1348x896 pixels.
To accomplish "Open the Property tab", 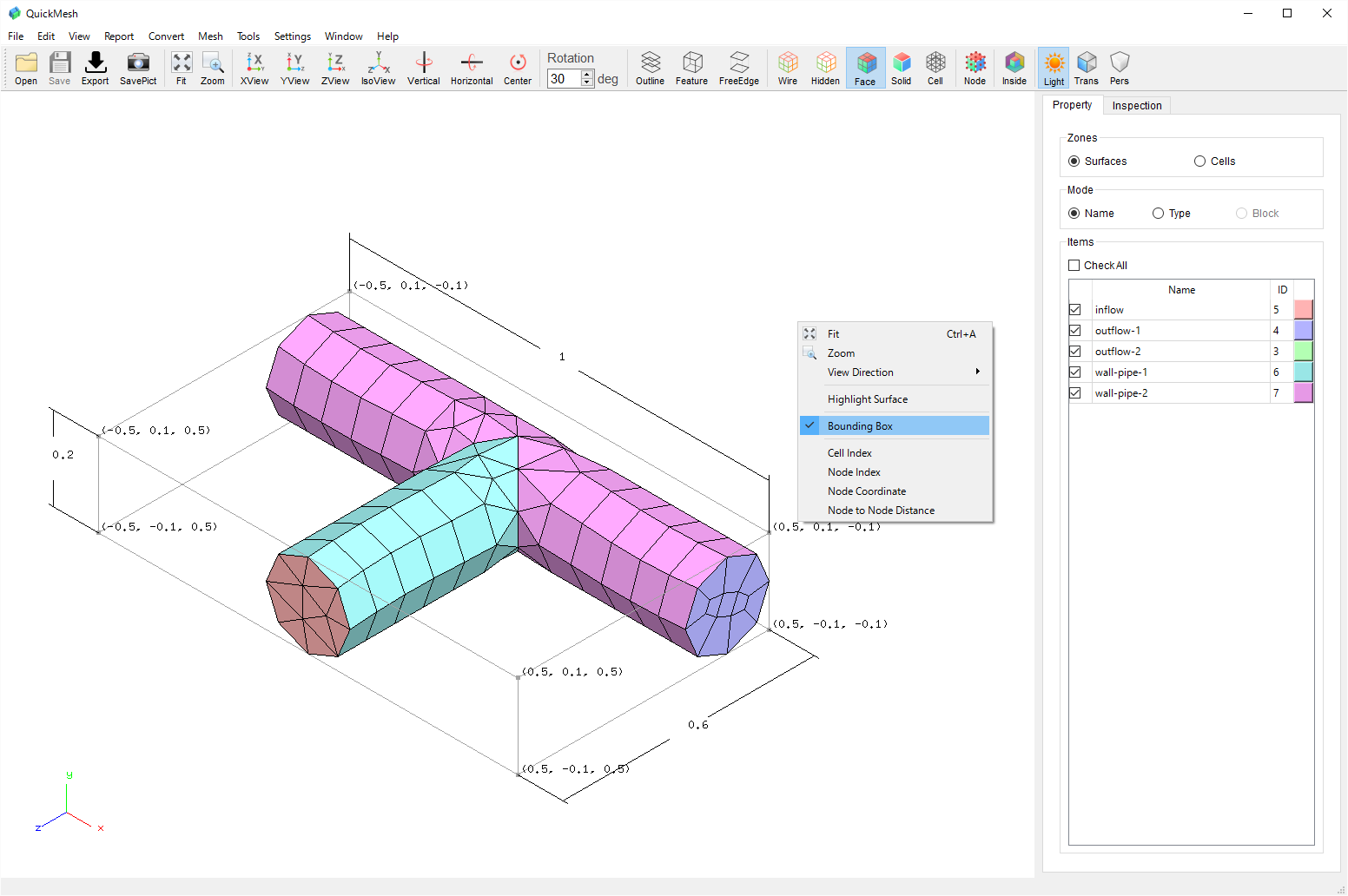I will (1073, 105).
